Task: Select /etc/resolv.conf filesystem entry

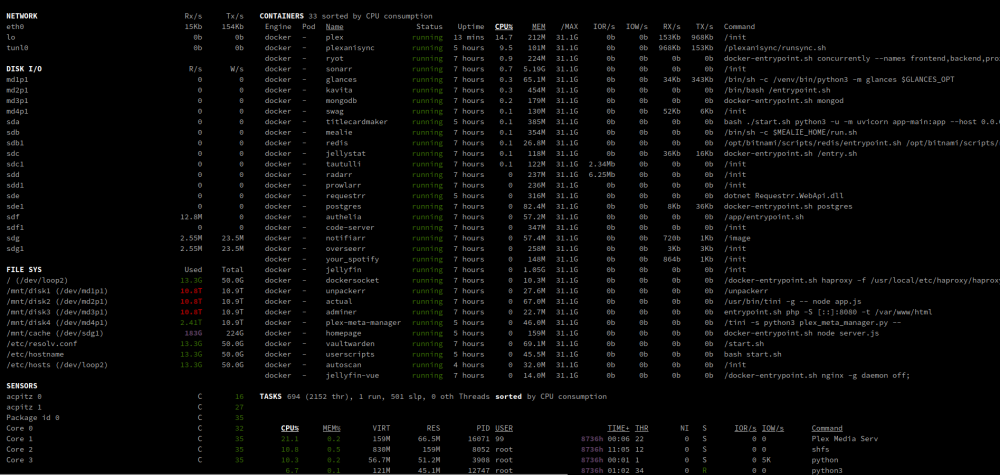Action: [41, 343]
